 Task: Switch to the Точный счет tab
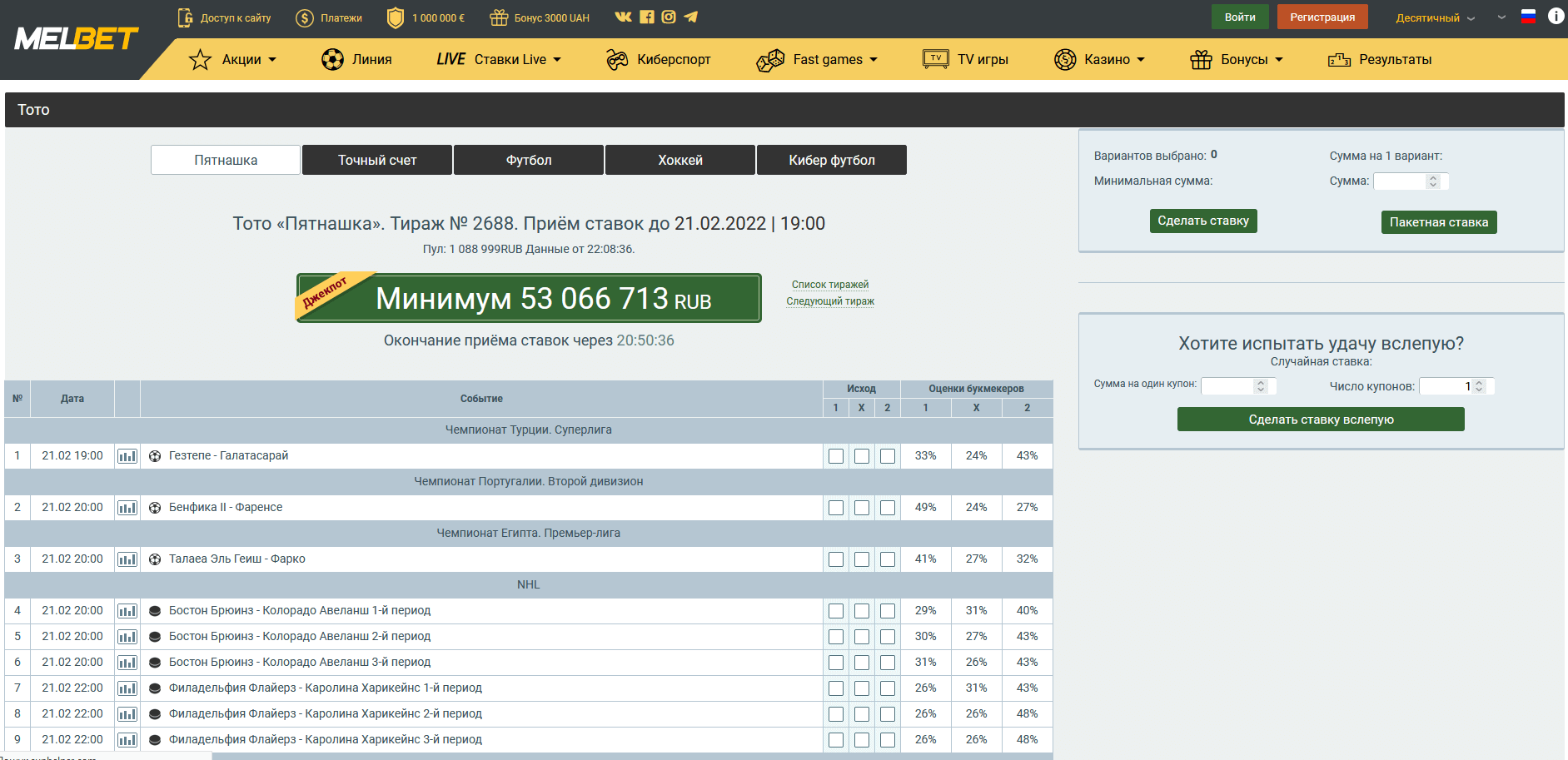tap(377, 160)
